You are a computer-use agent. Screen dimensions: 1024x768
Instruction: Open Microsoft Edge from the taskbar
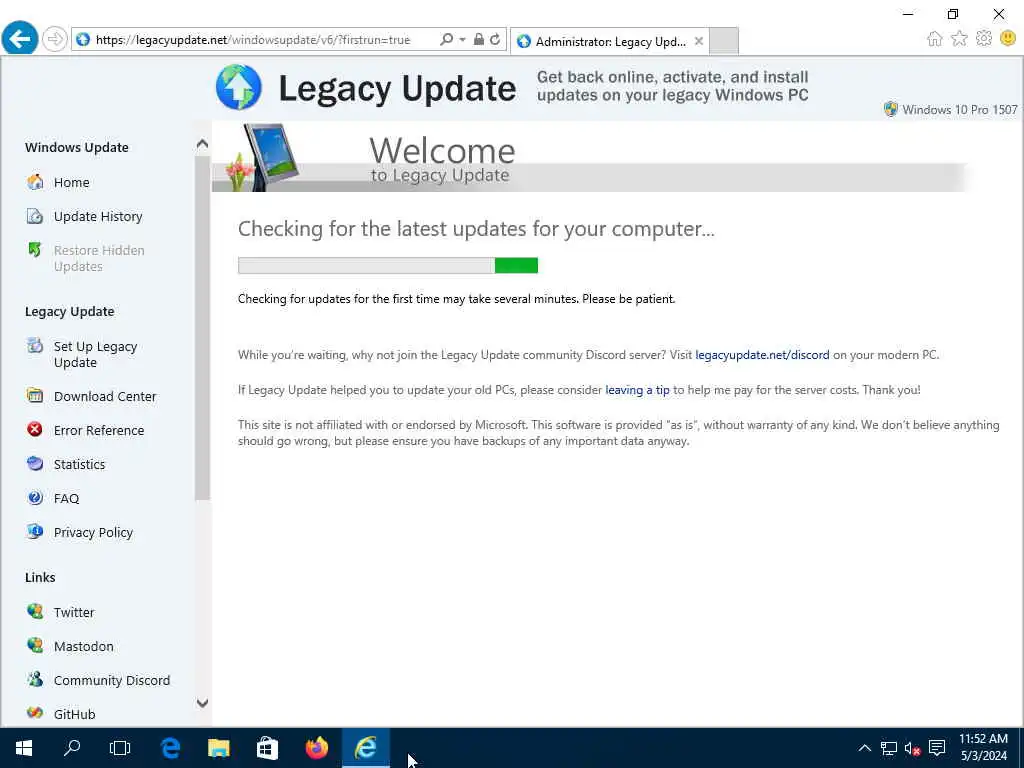(x=170, y=748)
